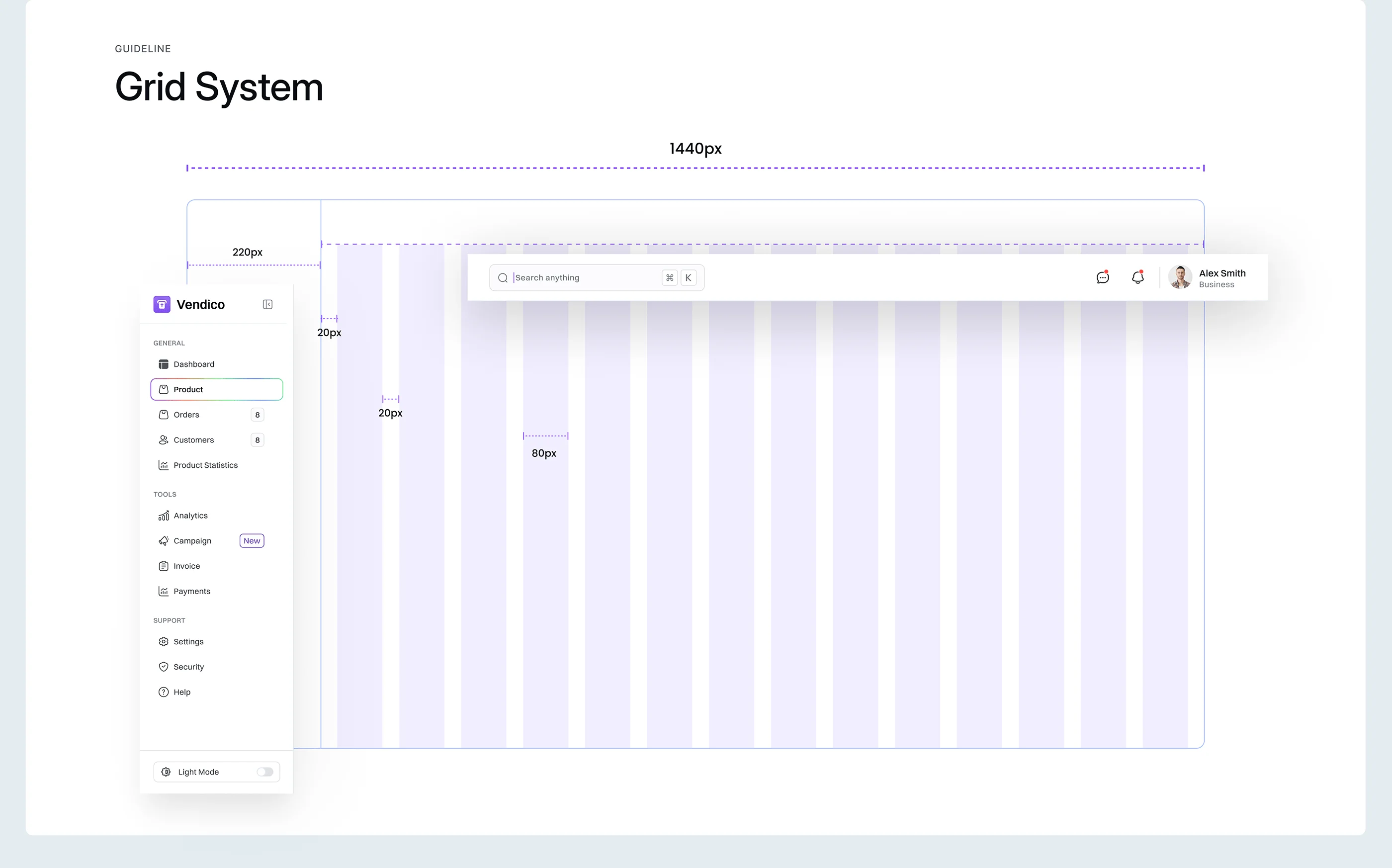Open the notifications bell icon
The height and width of the screenshot is (868, 1392).
click(1137, 278)
